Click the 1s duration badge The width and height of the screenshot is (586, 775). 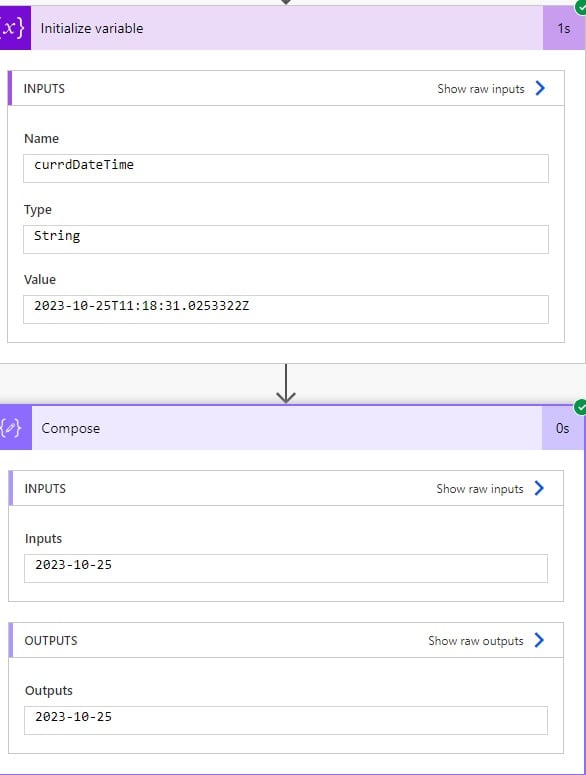click(x=564, y=28)
